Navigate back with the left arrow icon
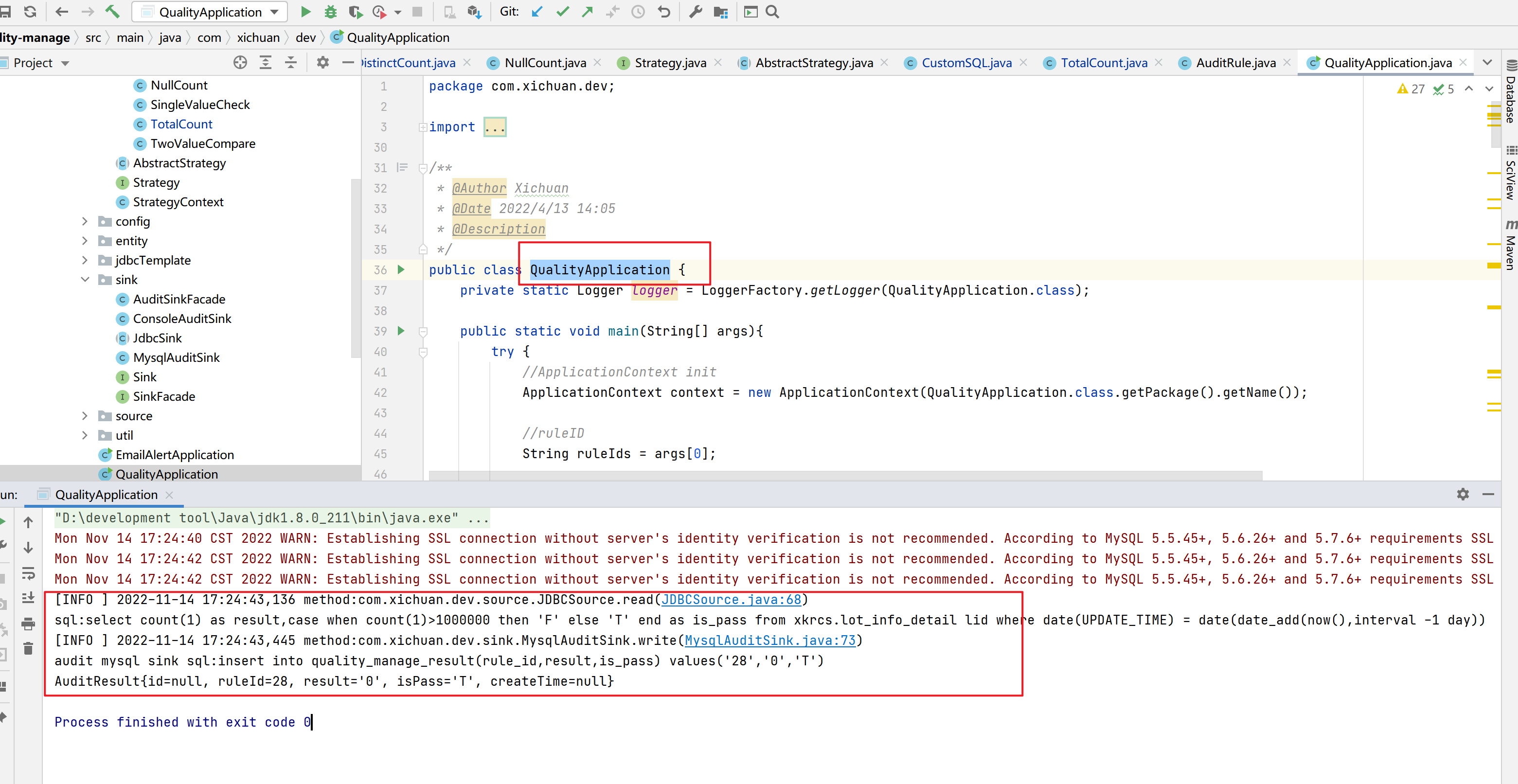This screenshot has height=784, width=1518. click(61, 12)
